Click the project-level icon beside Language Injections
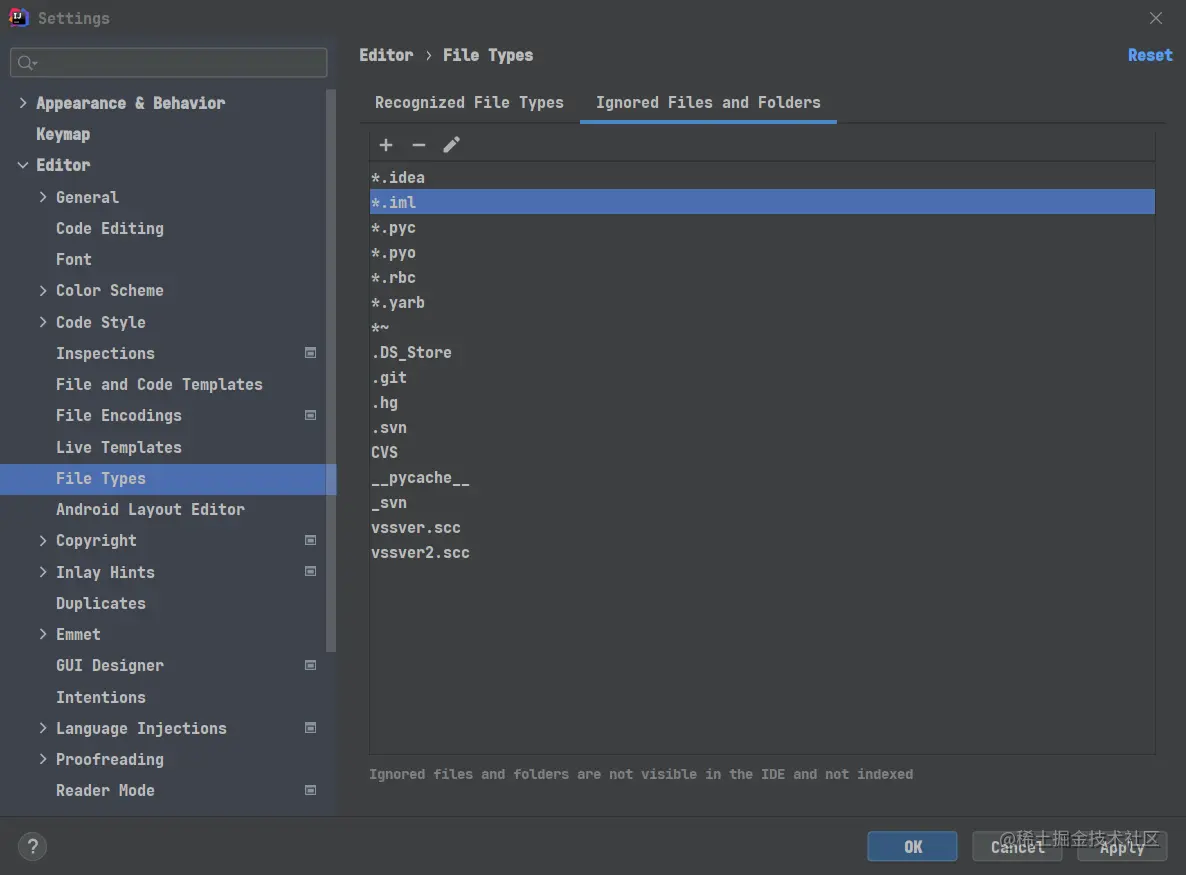 (x=310, y=728)
